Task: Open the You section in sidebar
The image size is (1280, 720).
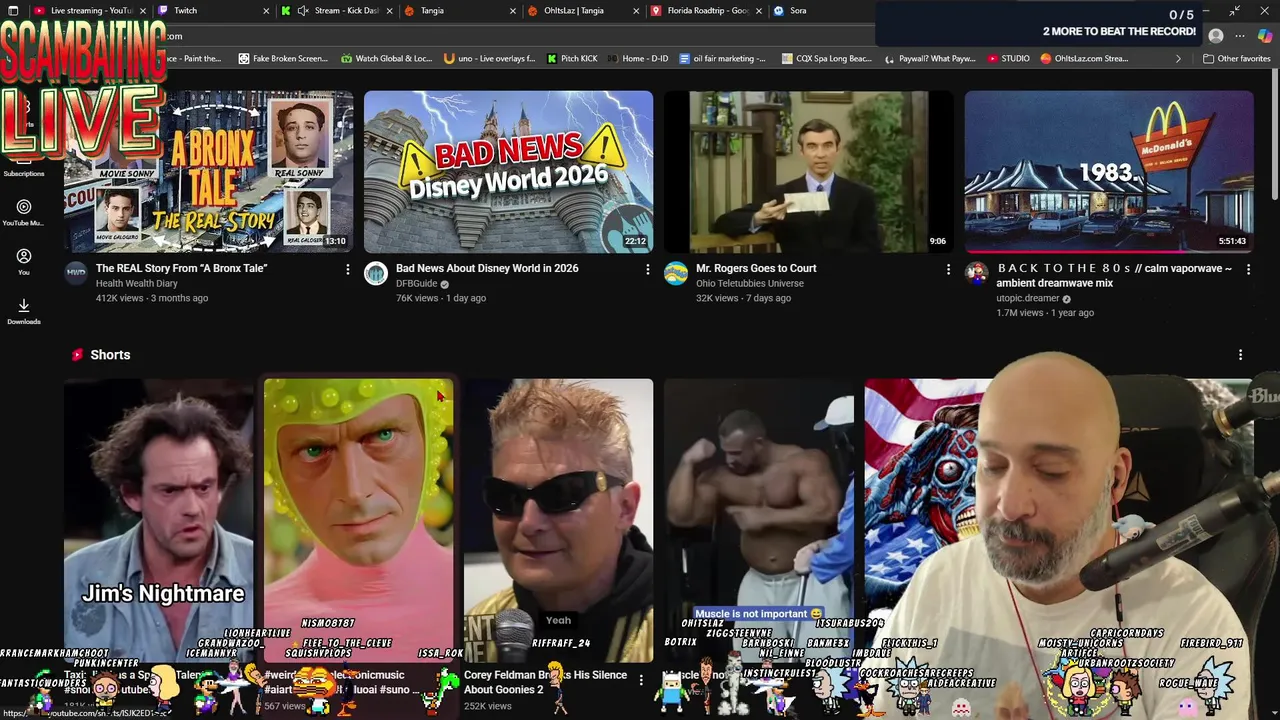Action: tap(23, 261)
